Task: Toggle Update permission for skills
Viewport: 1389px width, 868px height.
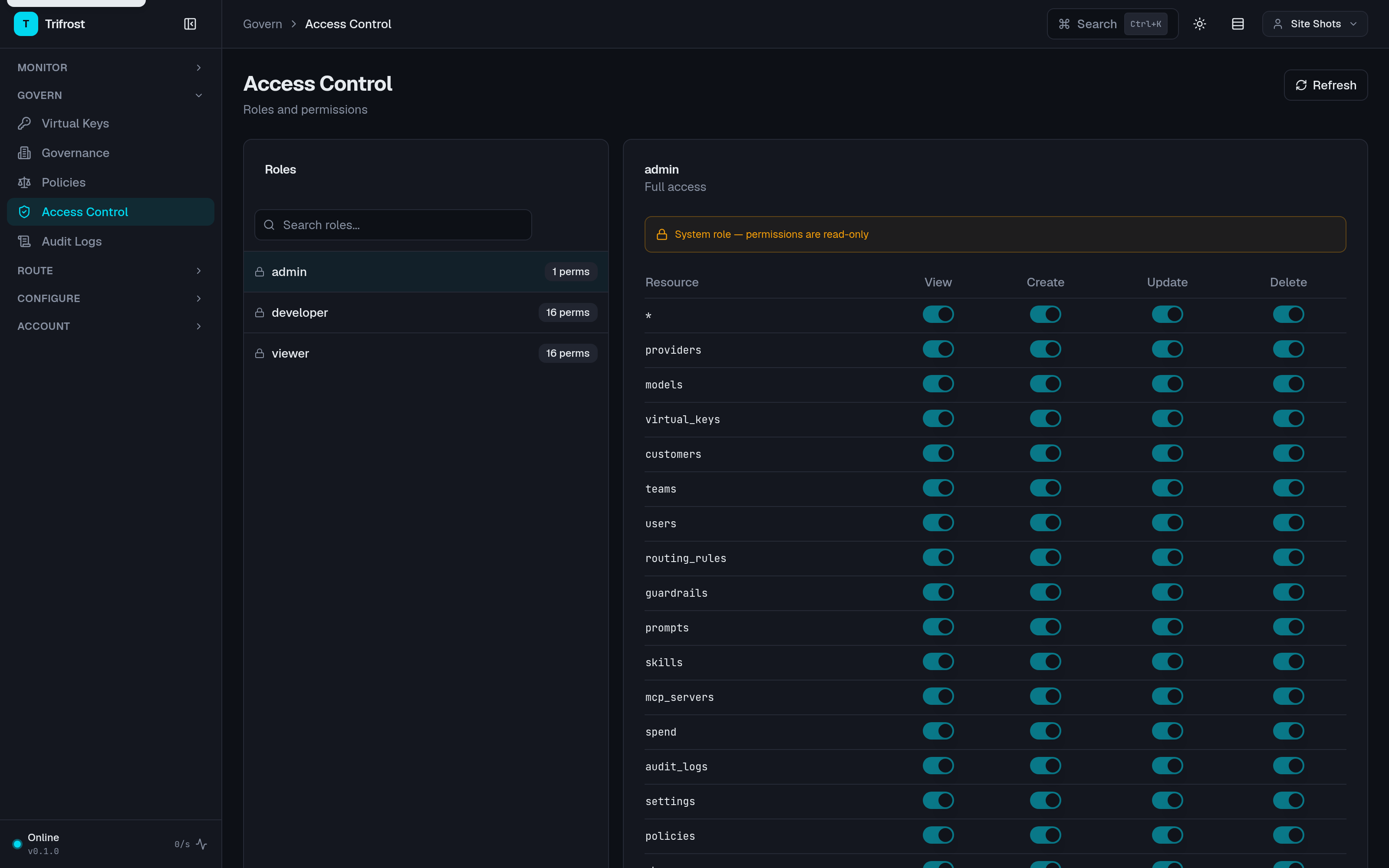Action: point(1167,661)
